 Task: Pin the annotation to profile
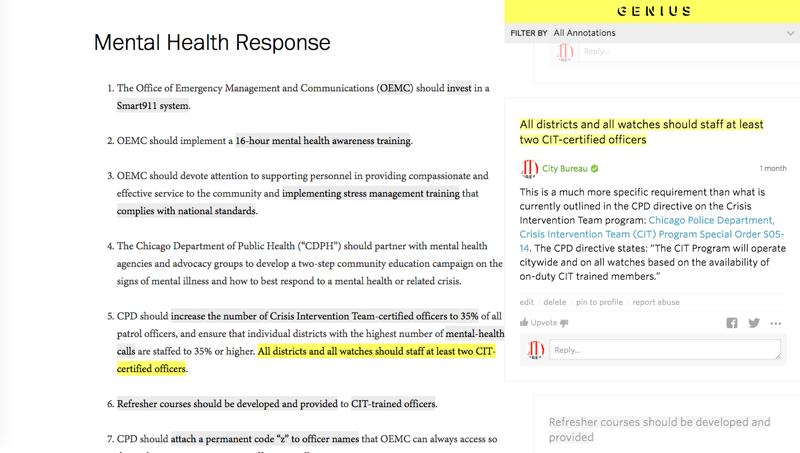click(x=599, y=302)
